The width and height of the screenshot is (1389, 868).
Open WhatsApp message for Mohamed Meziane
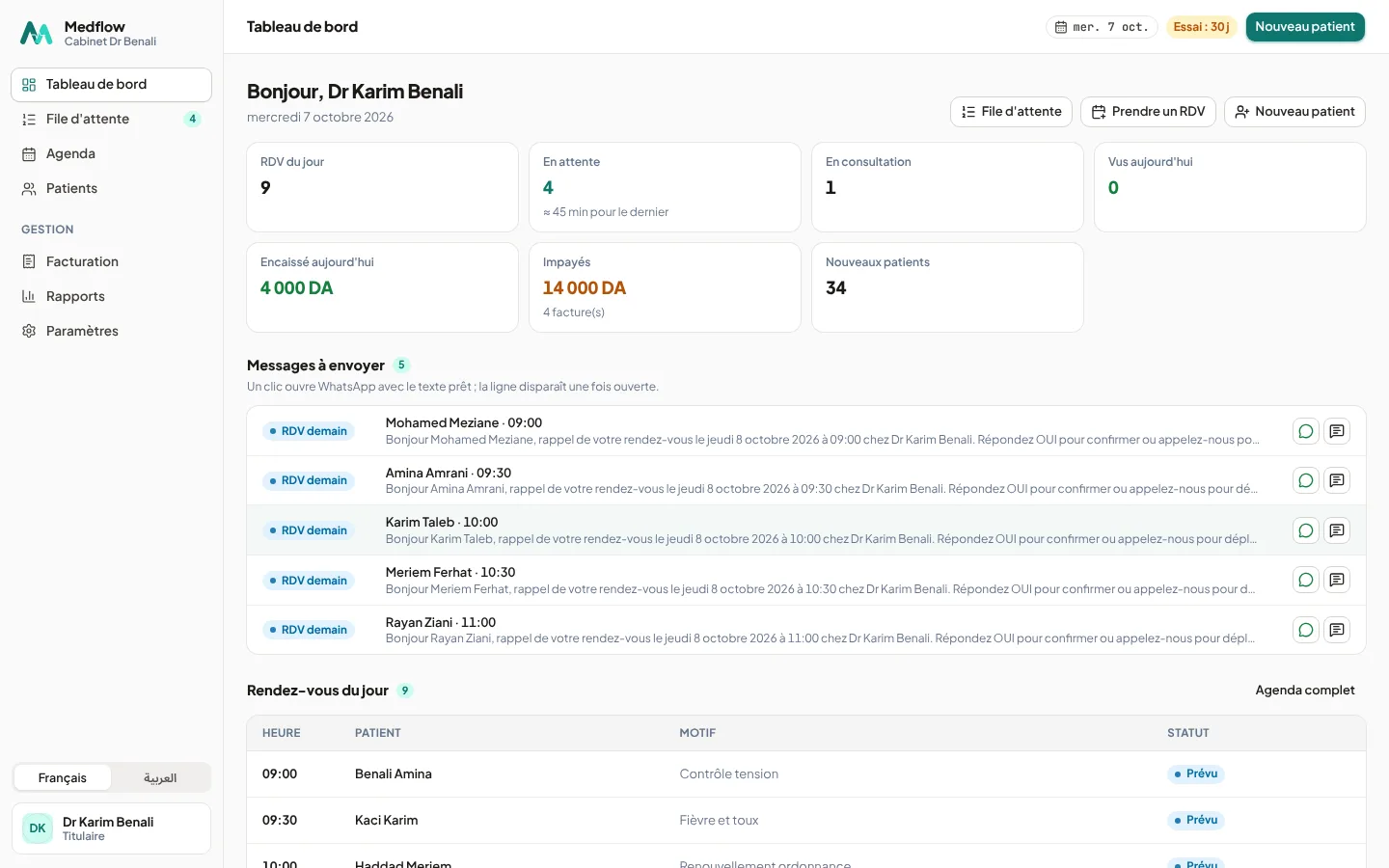[1306, 431]
